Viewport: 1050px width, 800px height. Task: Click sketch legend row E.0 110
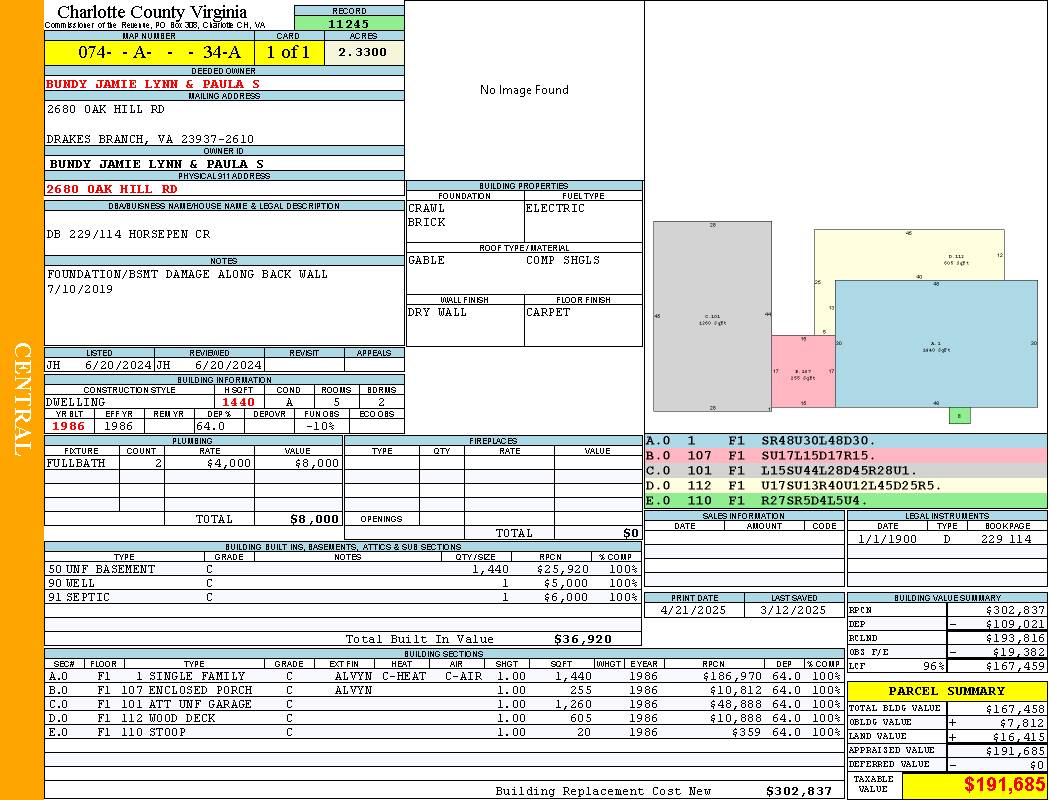pos(846,500)
